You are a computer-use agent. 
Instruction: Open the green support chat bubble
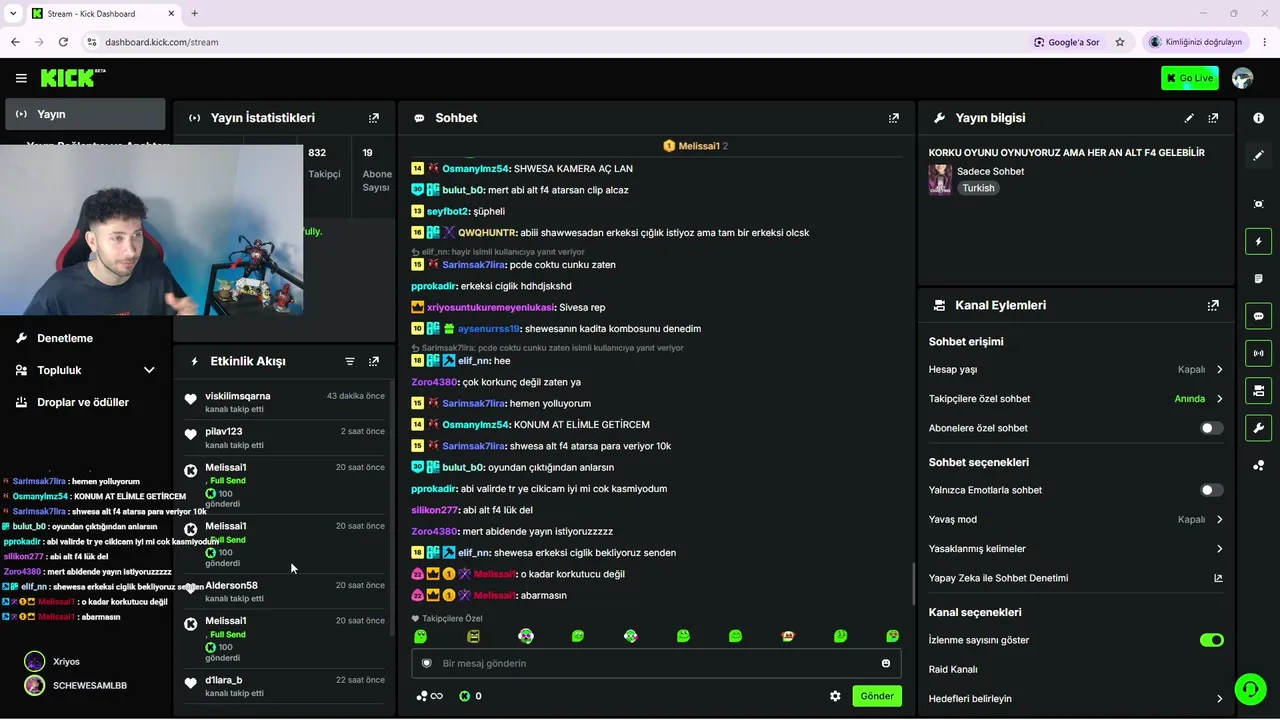(1249, 689)
